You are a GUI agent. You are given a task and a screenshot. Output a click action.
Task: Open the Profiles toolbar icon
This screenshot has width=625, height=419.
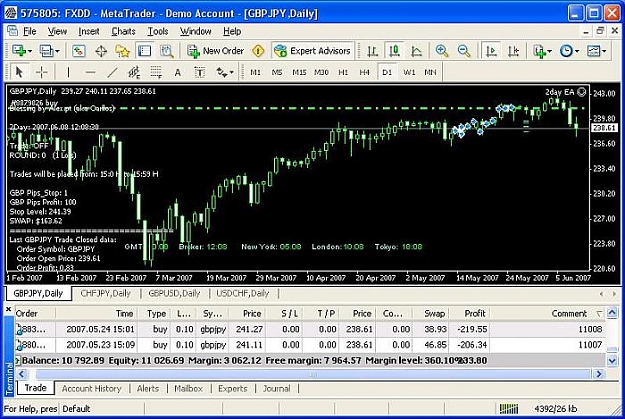pyautogui.click(x=46, y=51)
